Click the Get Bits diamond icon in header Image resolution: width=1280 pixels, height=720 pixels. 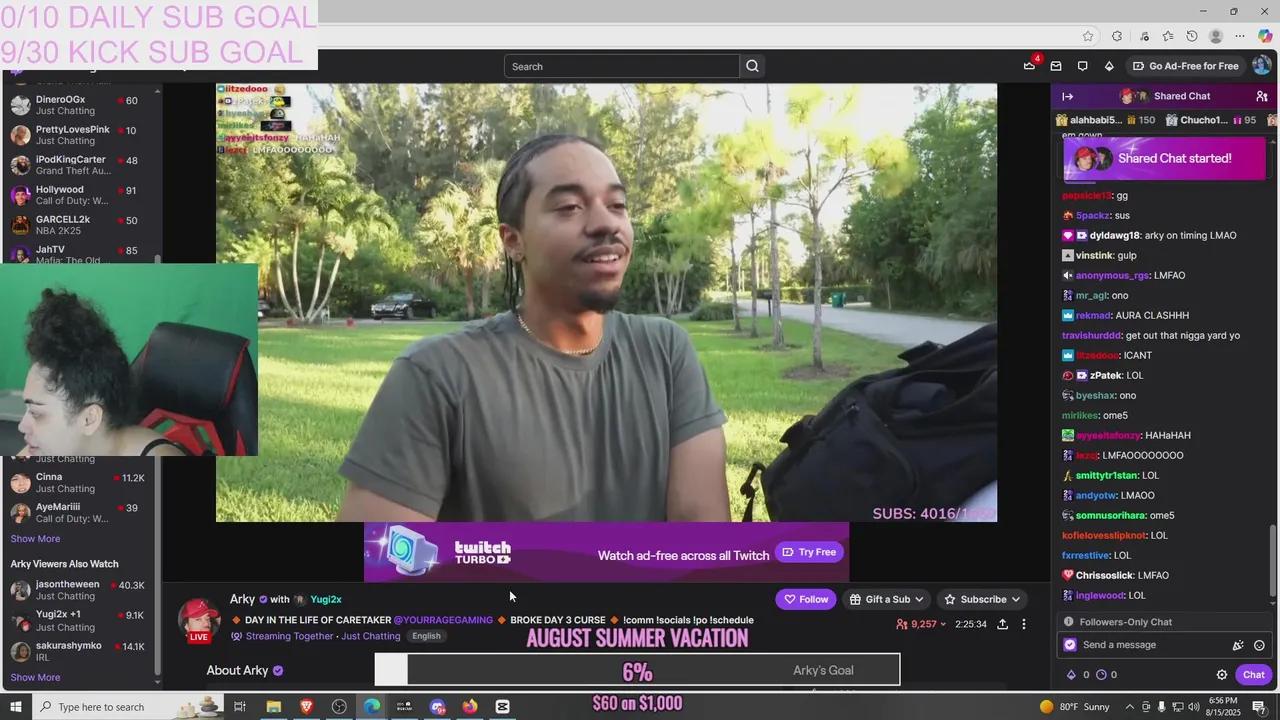(x=1109, y=66)
